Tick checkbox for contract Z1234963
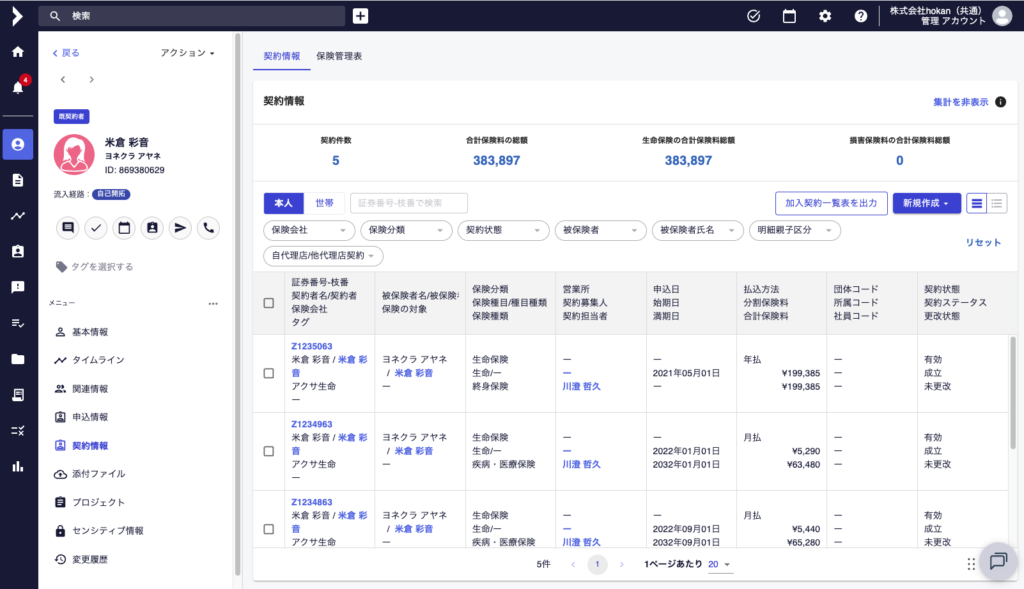1024x589 pixels. tap(268, 451)
